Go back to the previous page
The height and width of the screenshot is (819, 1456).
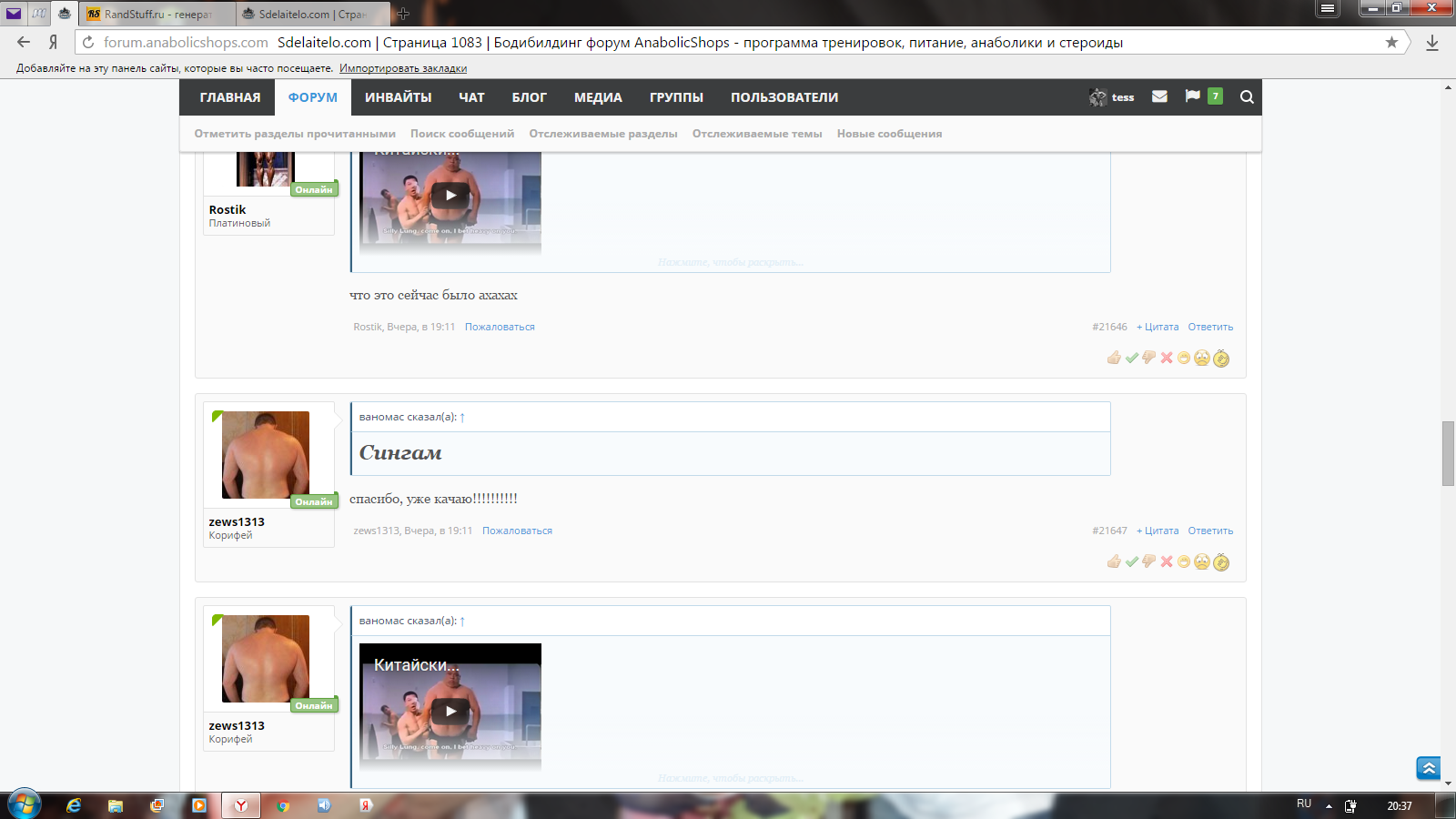(x=24, y=42)
